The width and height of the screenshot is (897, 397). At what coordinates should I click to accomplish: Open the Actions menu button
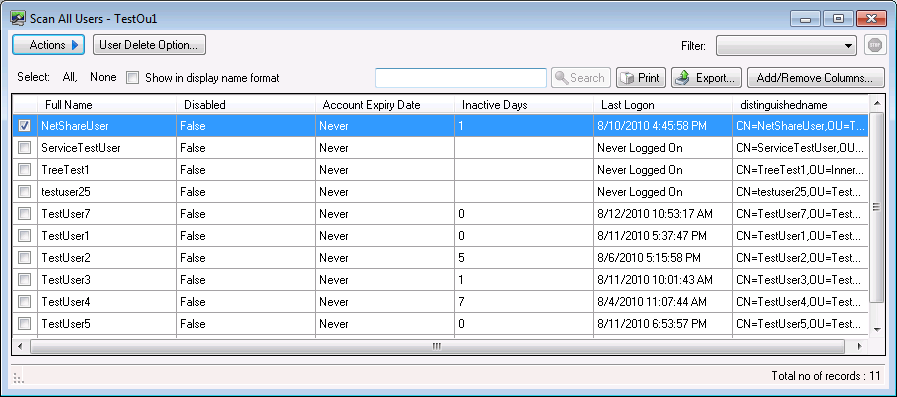tap(49, 45)
